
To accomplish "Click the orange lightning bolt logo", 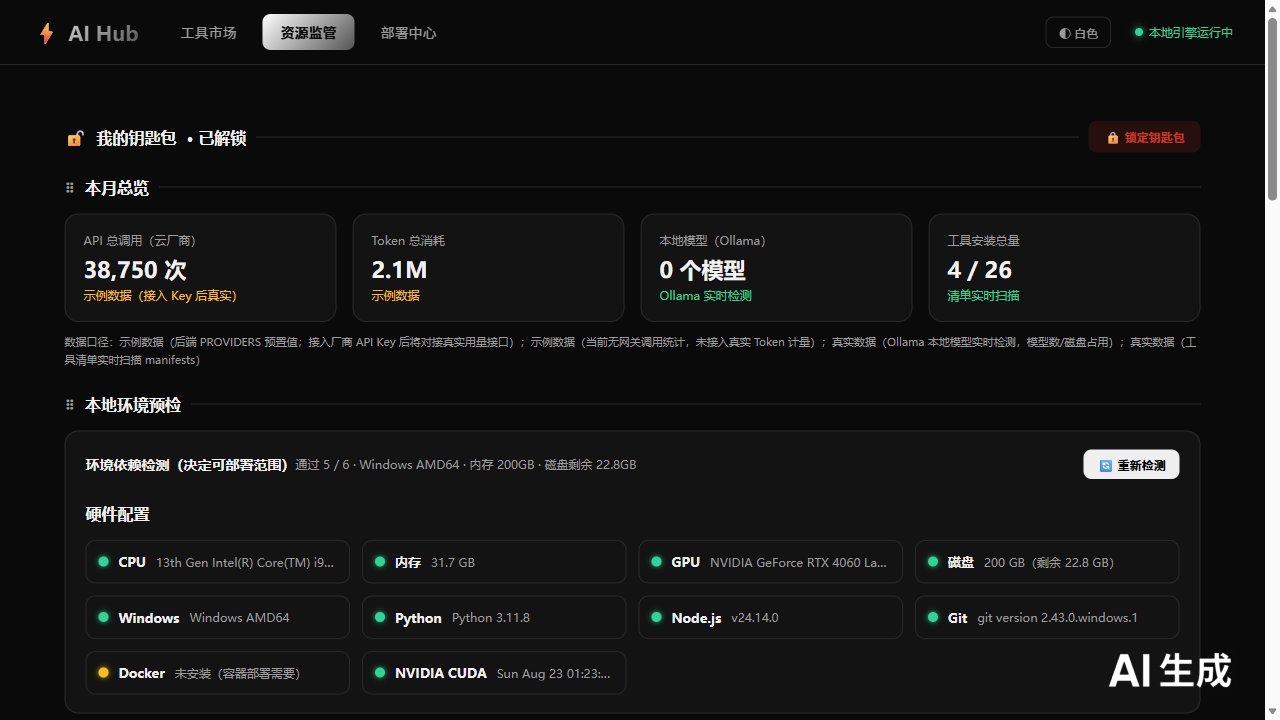I will pos(46,33).
